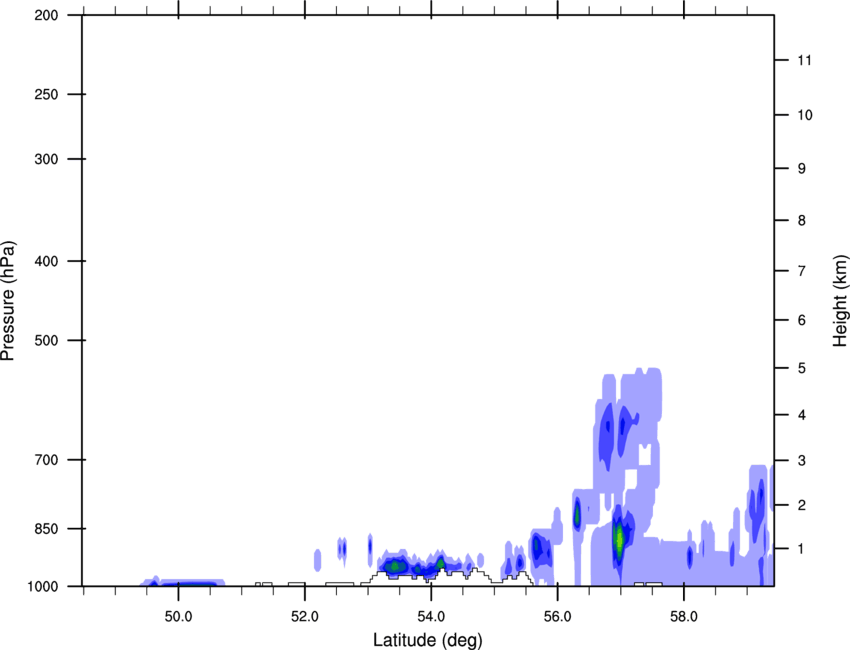Click the Latitude (deg) axis title

(x=428, y=640)
